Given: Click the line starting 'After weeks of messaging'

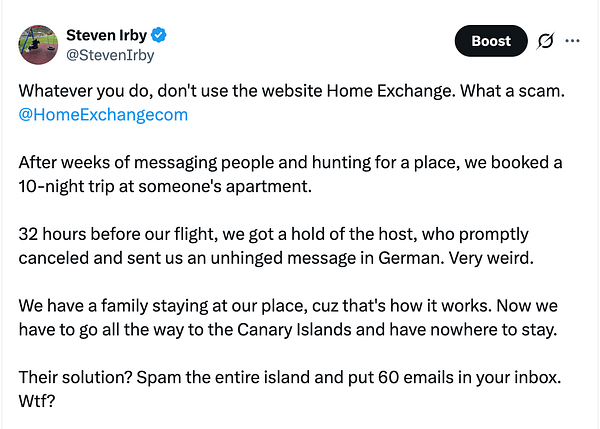Looking at the screenshot, I should click(x=290, y=163).
